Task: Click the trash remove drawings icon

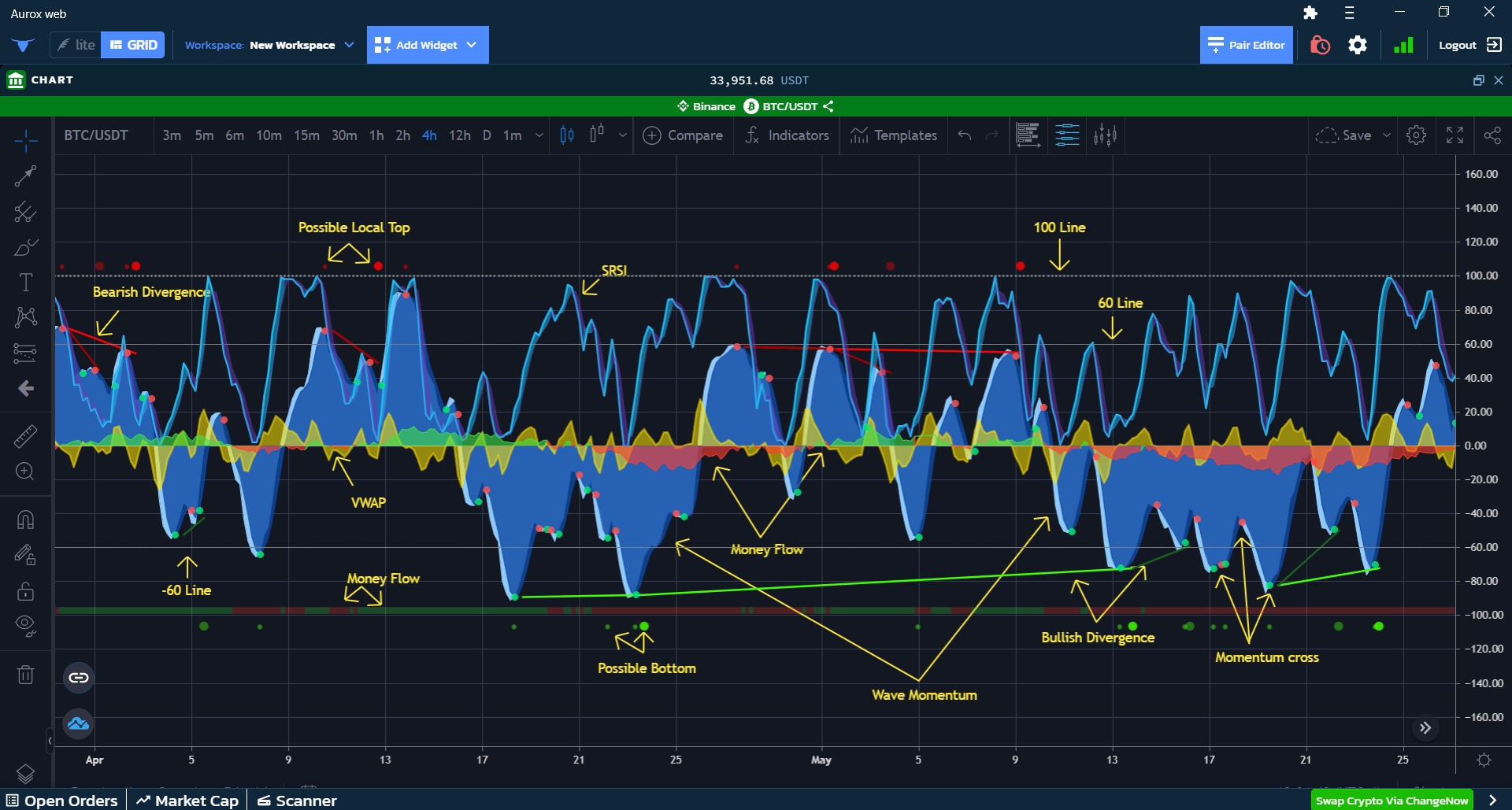Action: [x=25, y=675]
